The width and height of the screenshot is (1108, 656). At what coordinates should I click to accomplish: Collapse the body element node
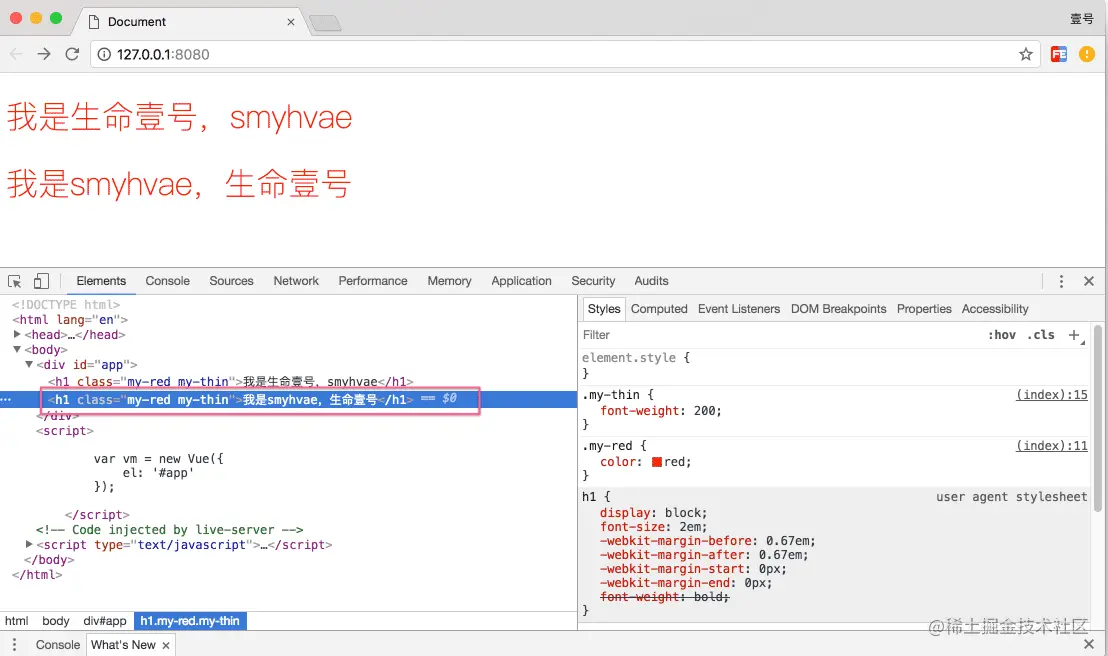17,349
